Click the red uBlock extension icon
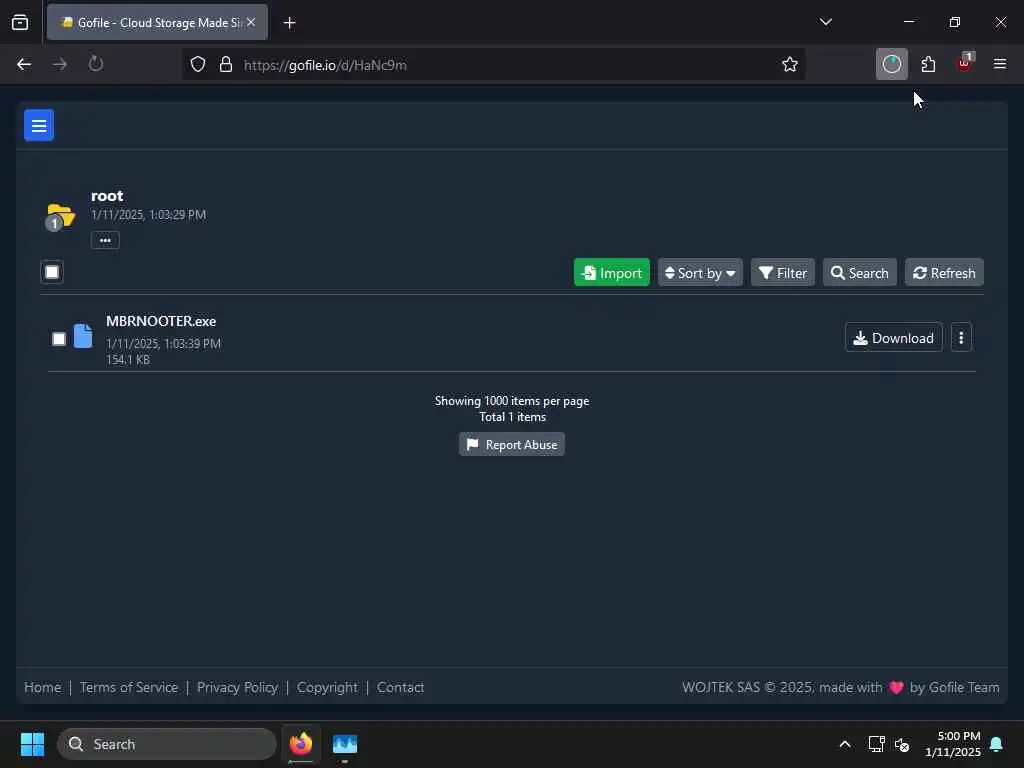Image resolution: width=1024 pixels, height=768 pixels. tap(965, 63)
